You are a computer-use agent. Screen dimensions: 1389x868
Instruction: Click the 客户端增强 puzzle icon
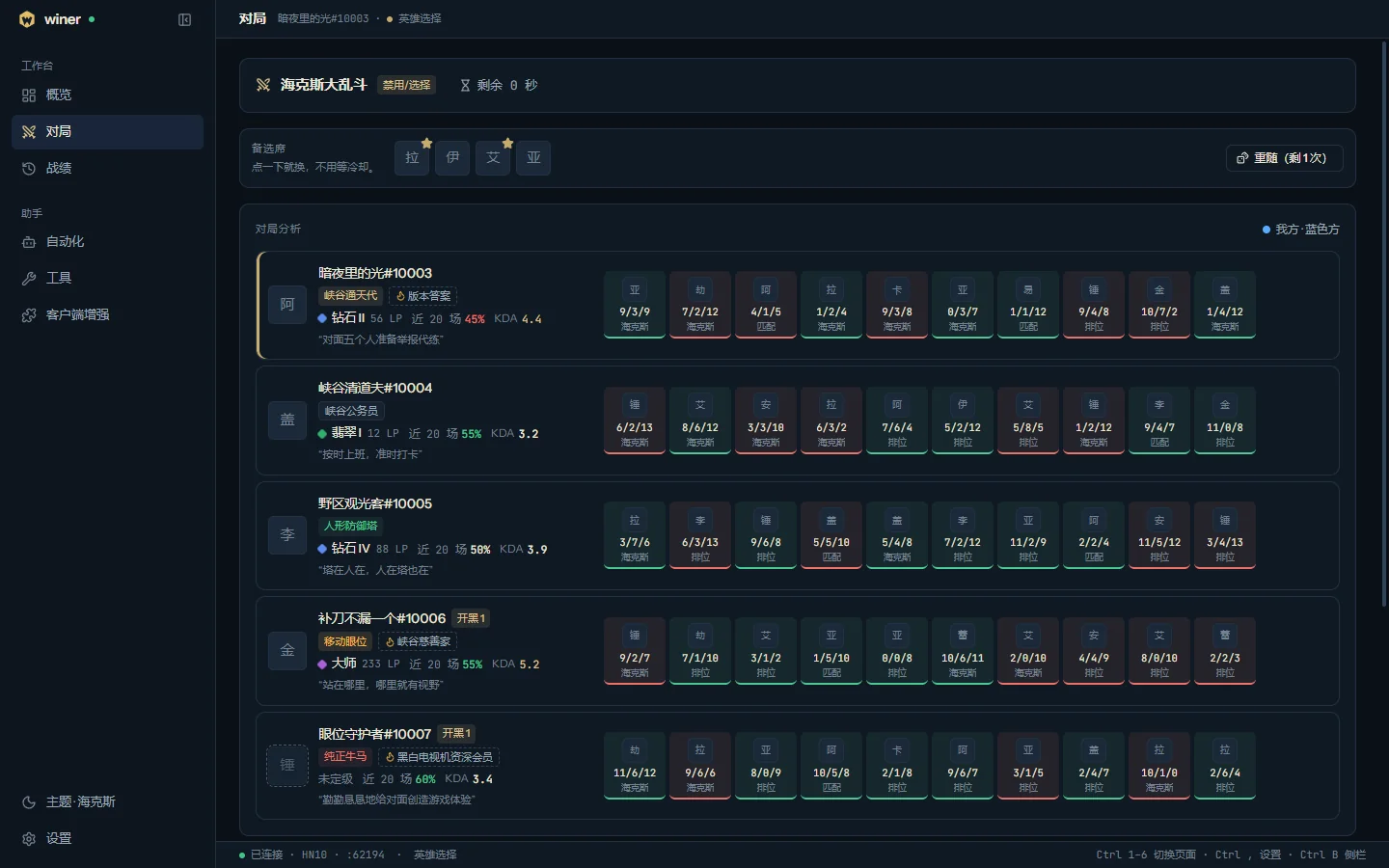point(29,315)
